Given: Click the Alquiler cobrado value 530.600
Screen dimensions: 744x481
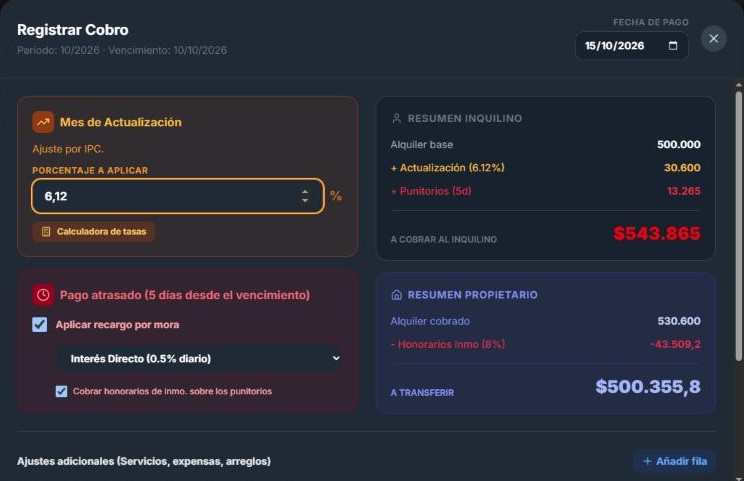Looking at the screenshot, I should pyautogui.click(x=679, y=321).
